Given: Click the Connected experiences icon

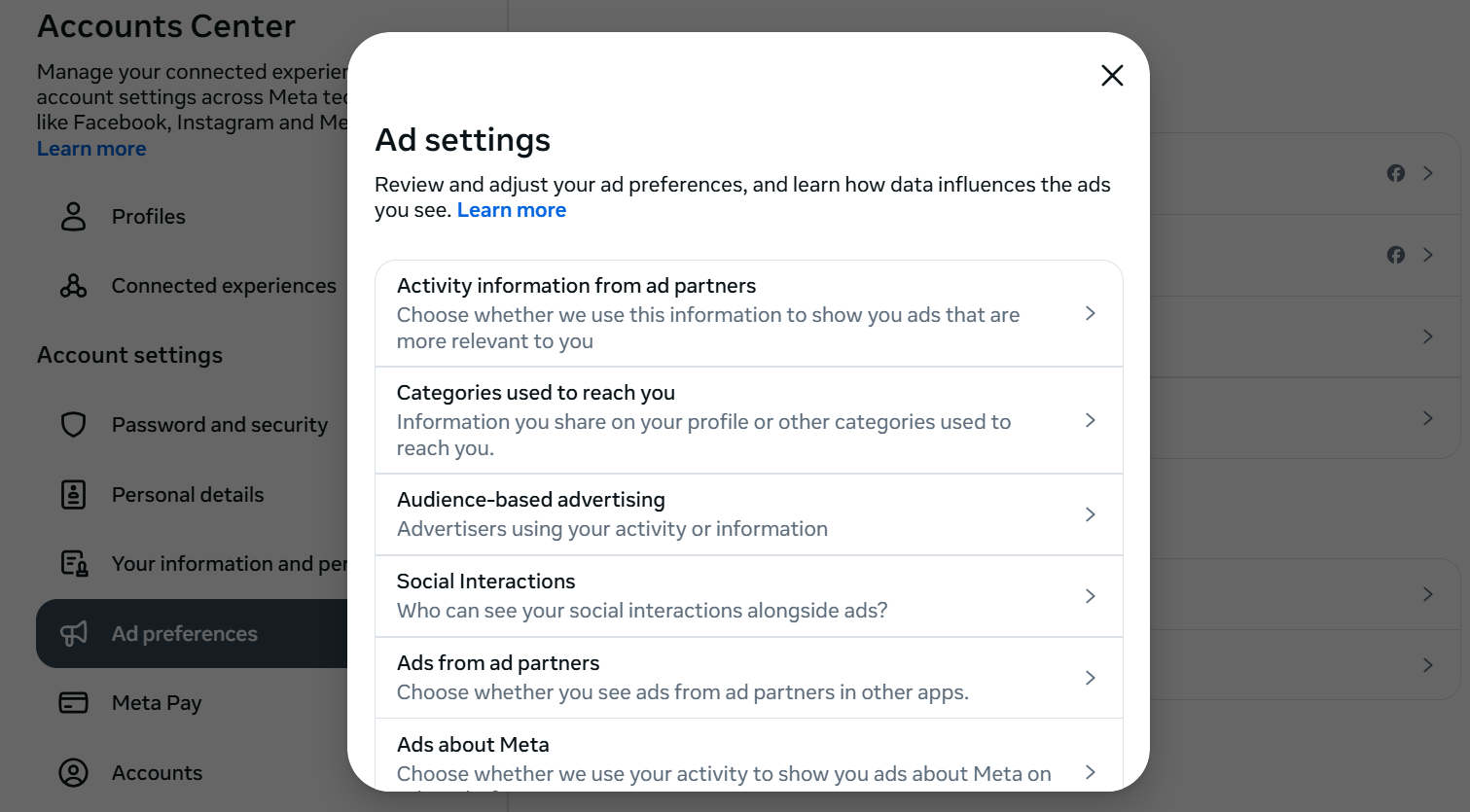Looking at the screenshot, I should [x=74, y=286].
